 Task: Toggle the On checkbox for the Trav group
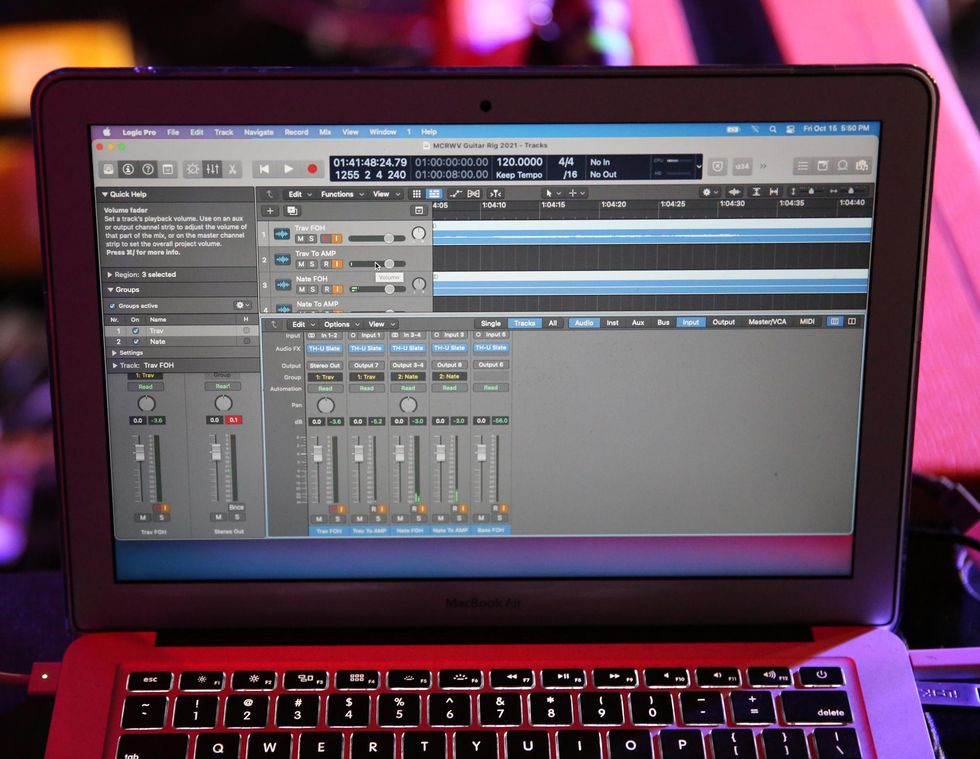point(136,331)
